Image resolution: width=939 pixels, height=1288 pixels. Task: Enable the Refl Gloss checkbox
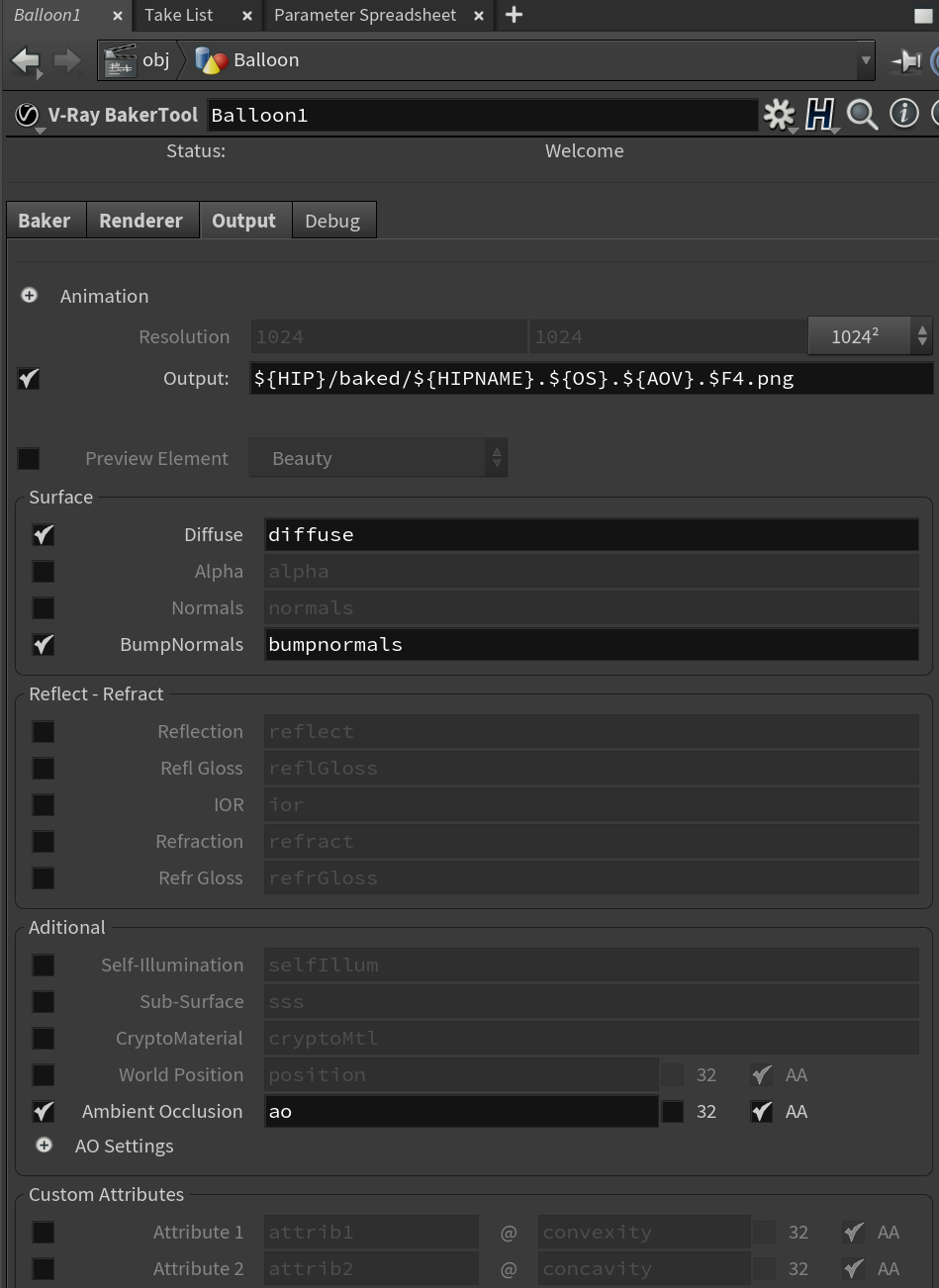tap(44, 769)
